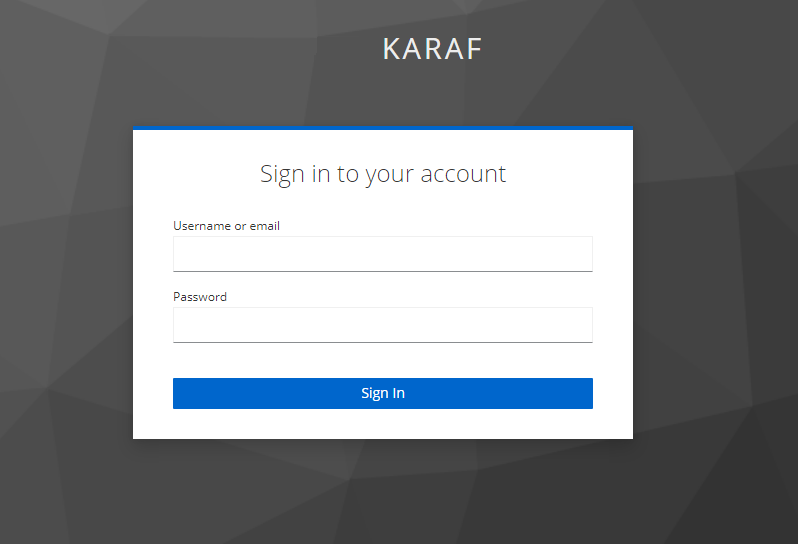The image size is (798, 544).
Task: Click the KARAF realm title
Action: click(x=432, y=49)
